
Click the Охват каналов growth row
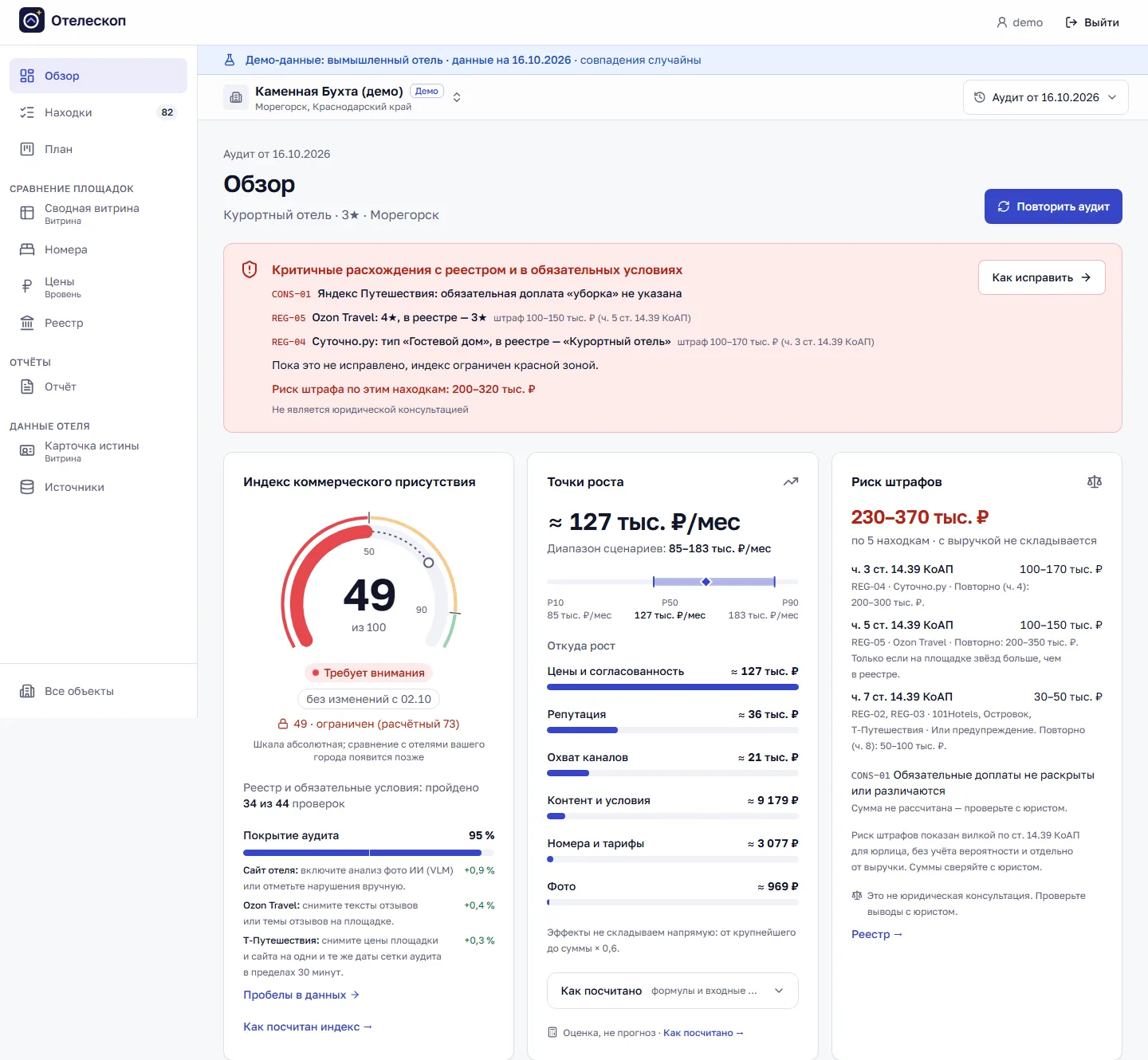[x=673, y=764]
